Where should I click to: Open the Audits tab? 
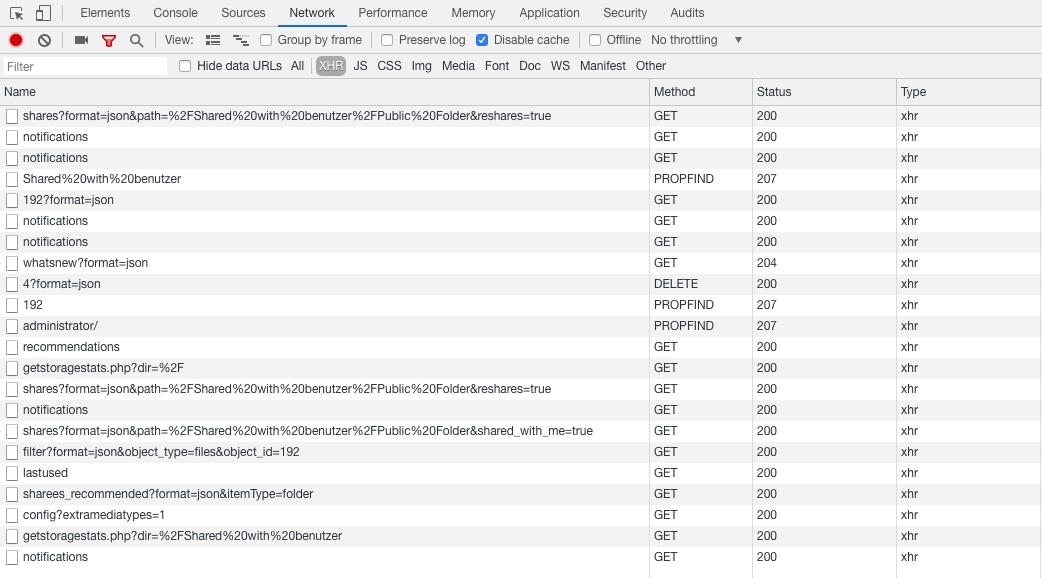(x=687, y=13)
